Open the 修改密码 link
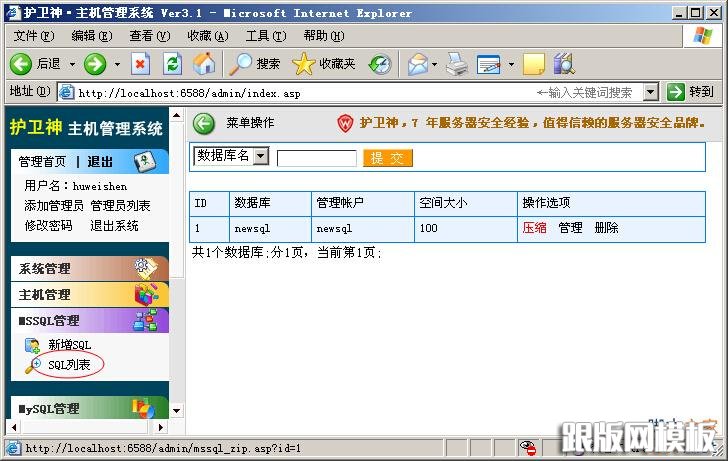728x461 pixels. coord(48,226)
